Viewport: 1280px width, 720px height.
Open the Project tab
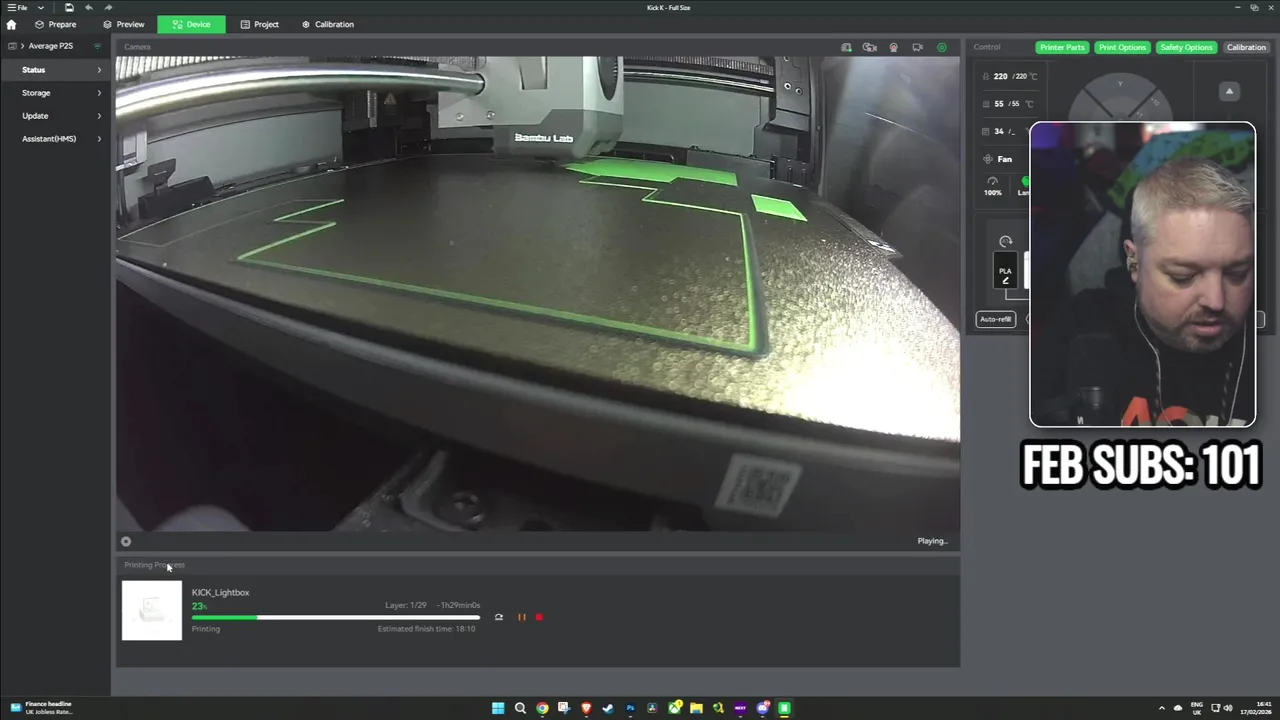pos(259,24)
